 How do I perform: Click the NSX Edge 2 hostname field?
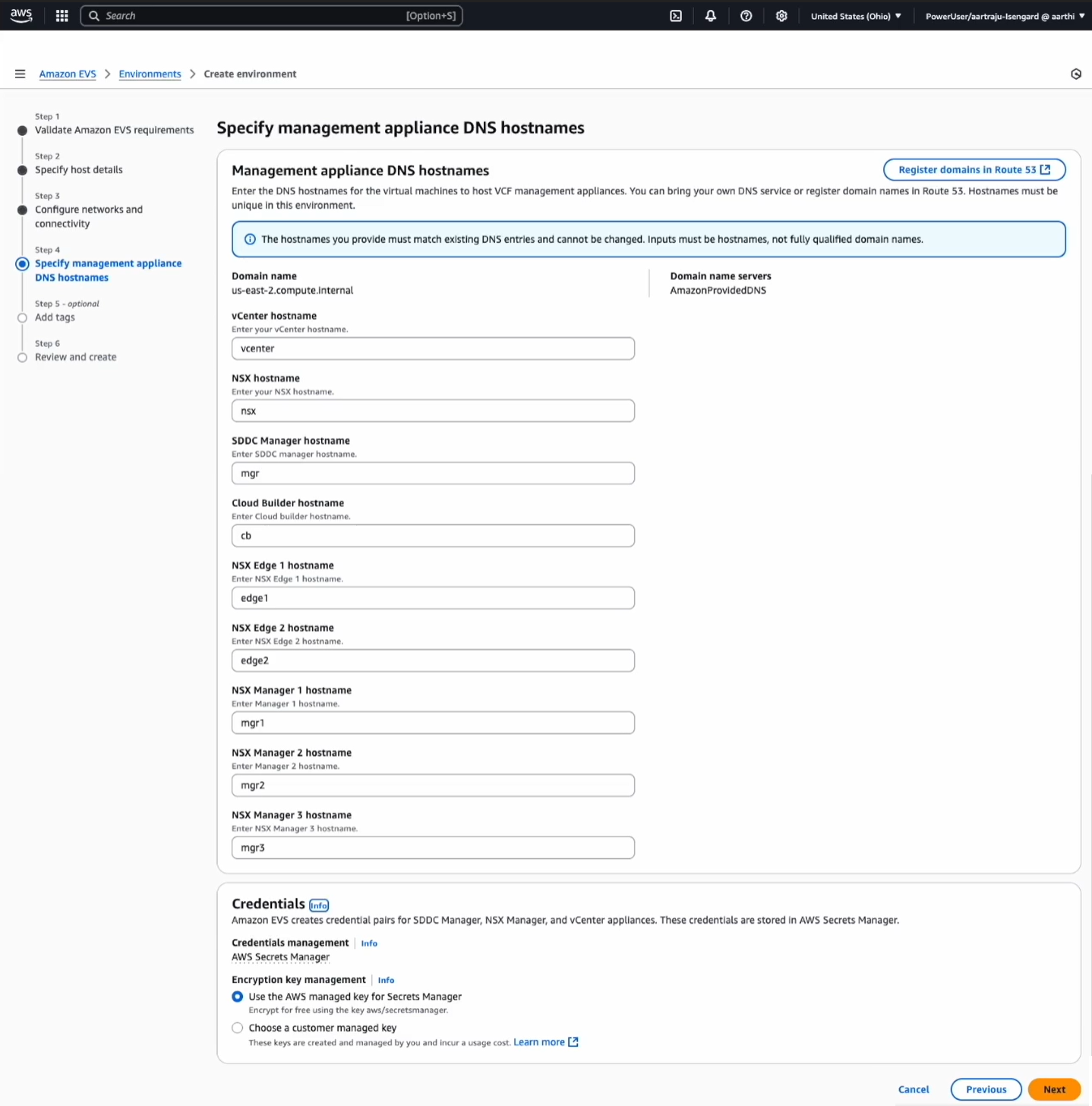[433, 660]
